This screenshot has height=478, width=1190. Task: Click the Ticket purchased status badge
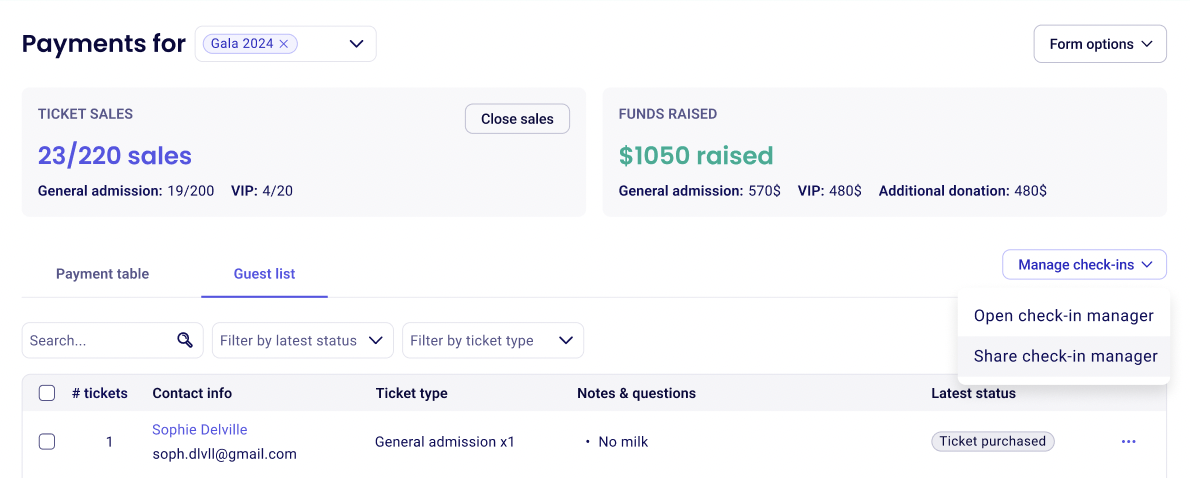pos(992,441)
